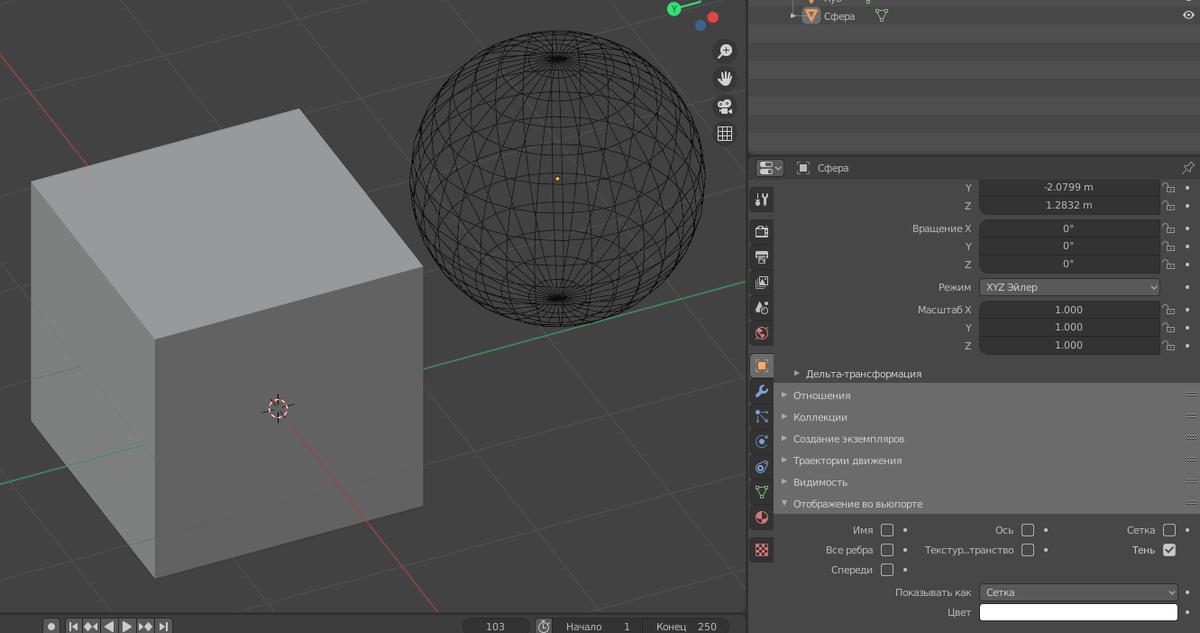Open the Physics properties tab
1200x633 pixels.
[762, 441]
